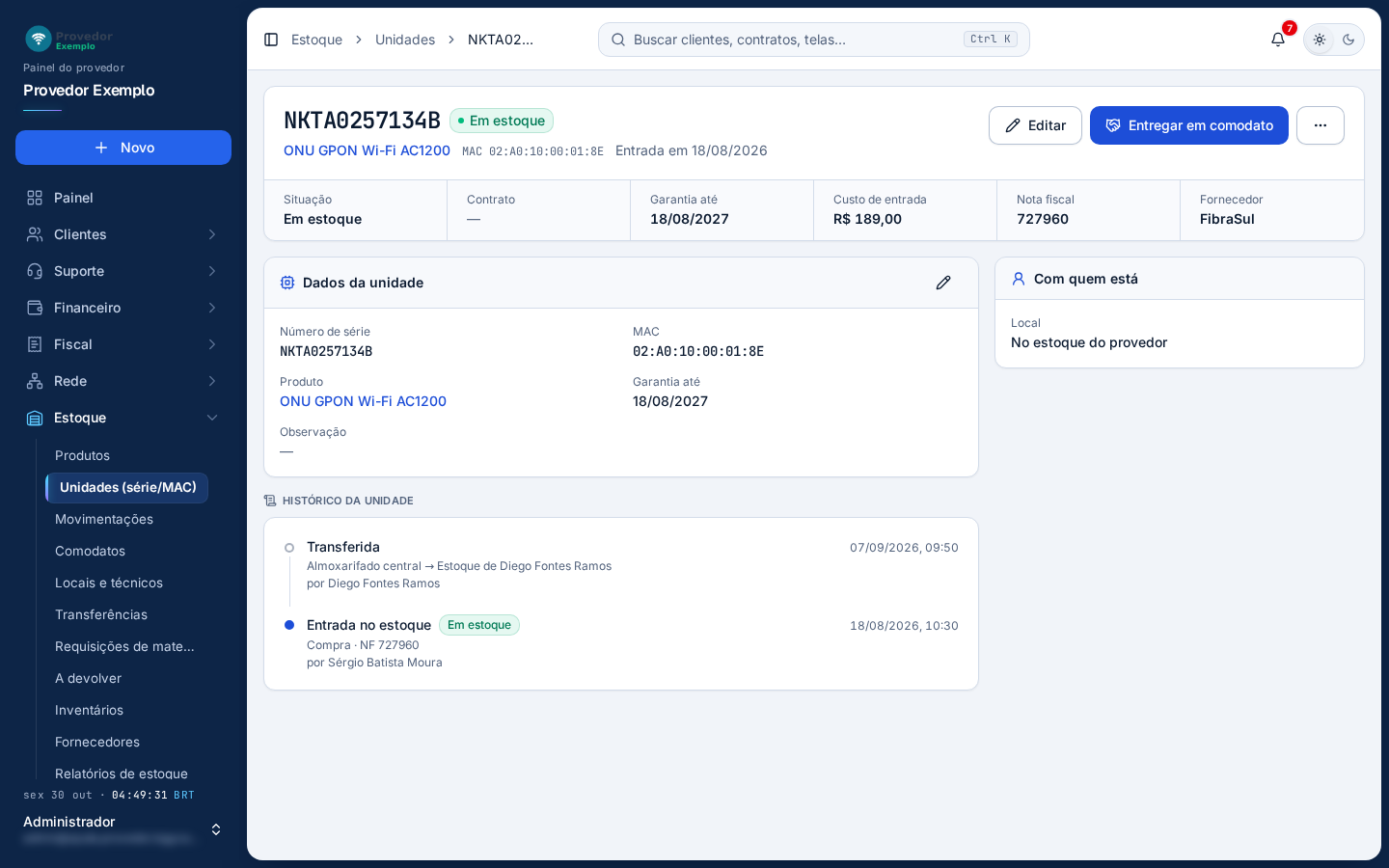This screenshot has width=1389, height=868.
Task: Click the Novo button
Action: point(123,148)
